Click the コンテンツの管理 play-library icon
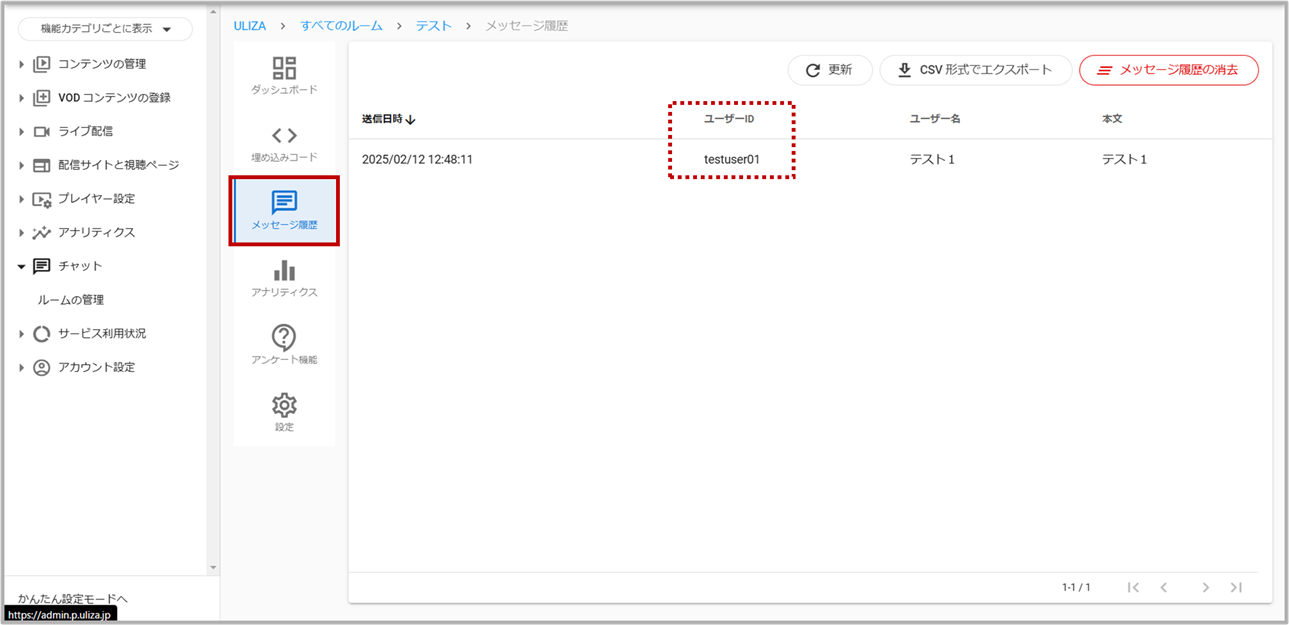Image resolution: width=1289 pixels, height=625 pixels. click(x=42, y=64)
